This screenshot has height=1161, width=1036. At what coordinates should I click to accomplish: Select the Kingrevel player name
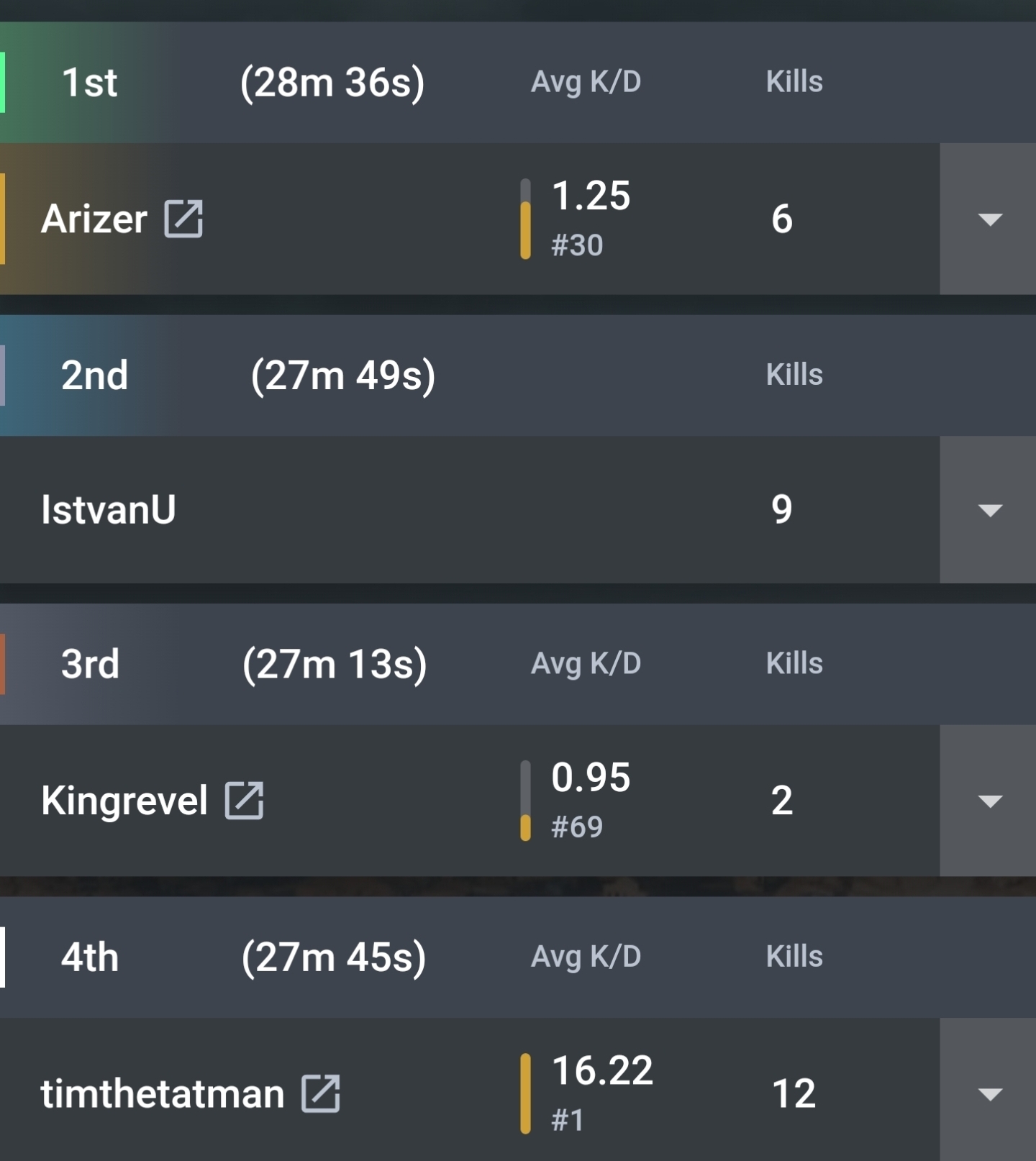tap(124, 801)
